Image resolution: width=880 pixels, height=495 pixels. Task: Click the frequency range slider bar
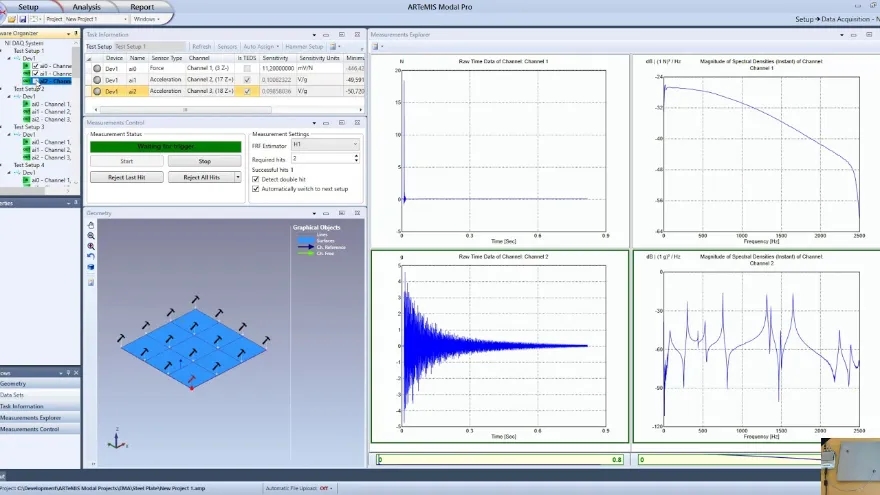pyautogui.click(x=730, y=460)
